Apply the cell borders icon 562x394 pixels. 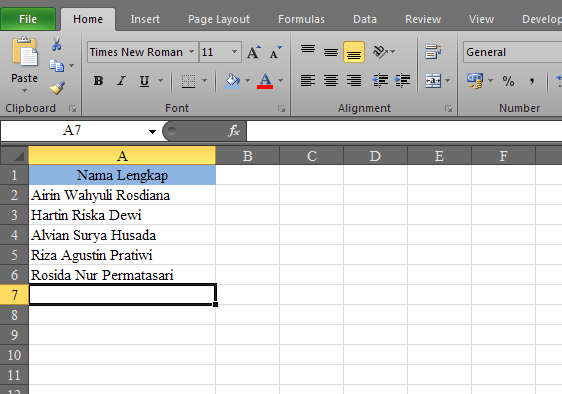(x=188, y=81)
